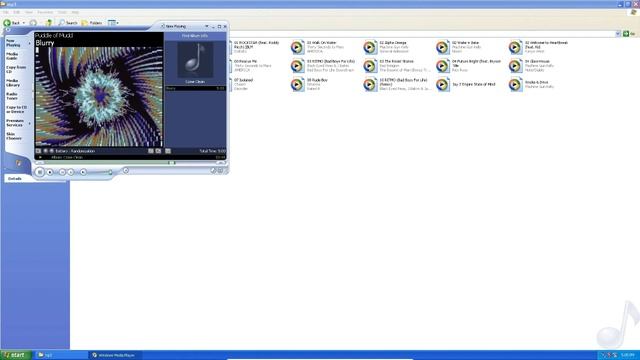The image size is (640, 360).
Task: Select the 07 Isolated file name
Action: [243, 80]
